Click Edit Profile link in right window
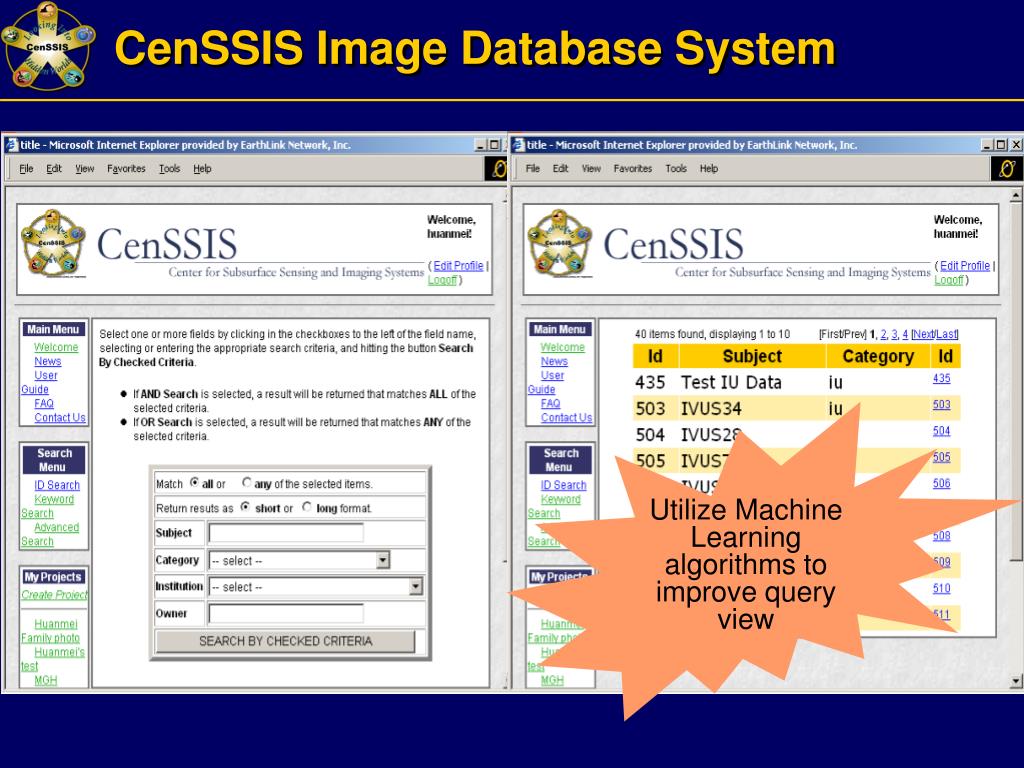1024x768 pixels. [965, 266]
